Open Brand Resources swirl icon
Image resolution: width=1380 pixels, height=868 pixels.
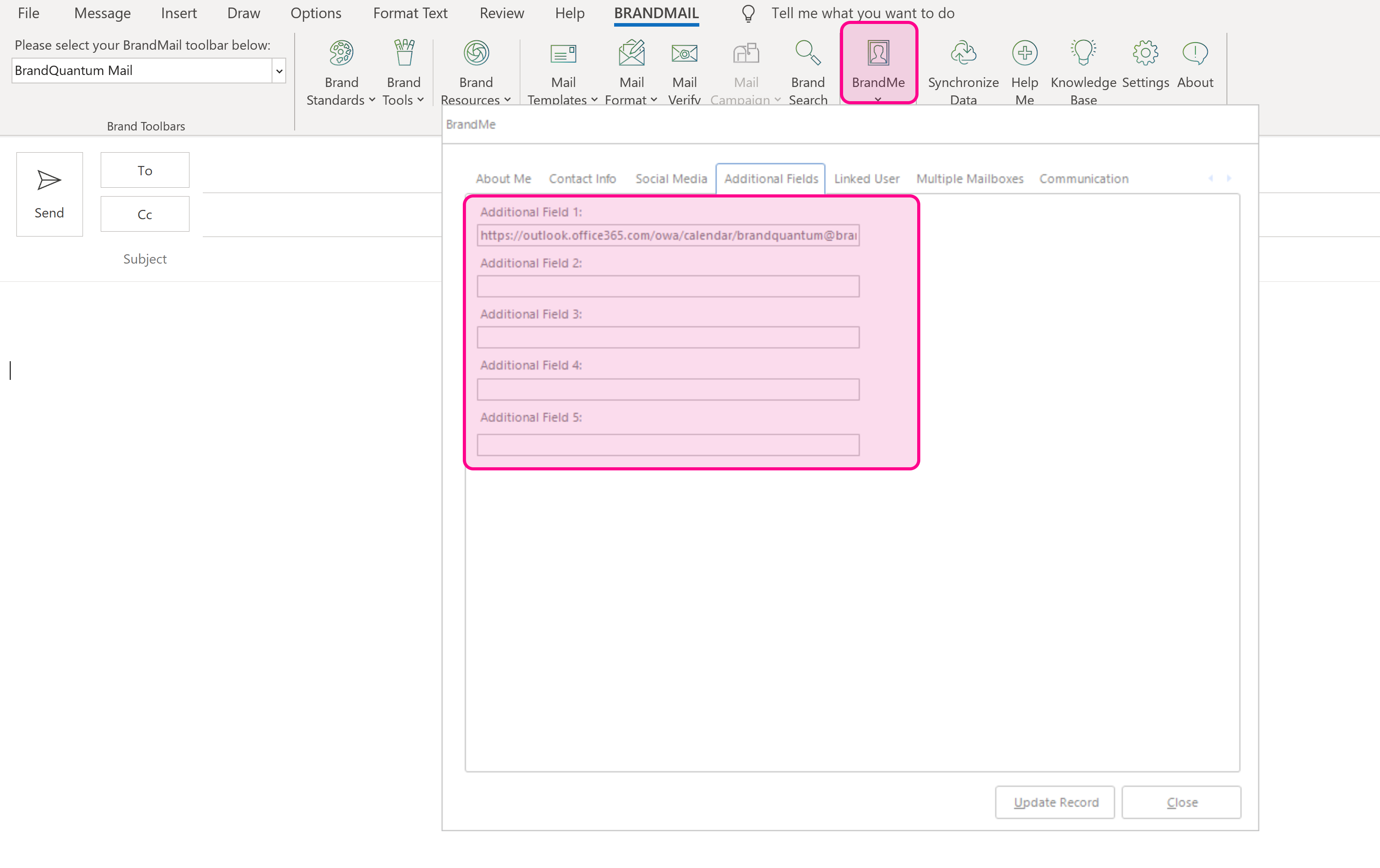point(476,53)
